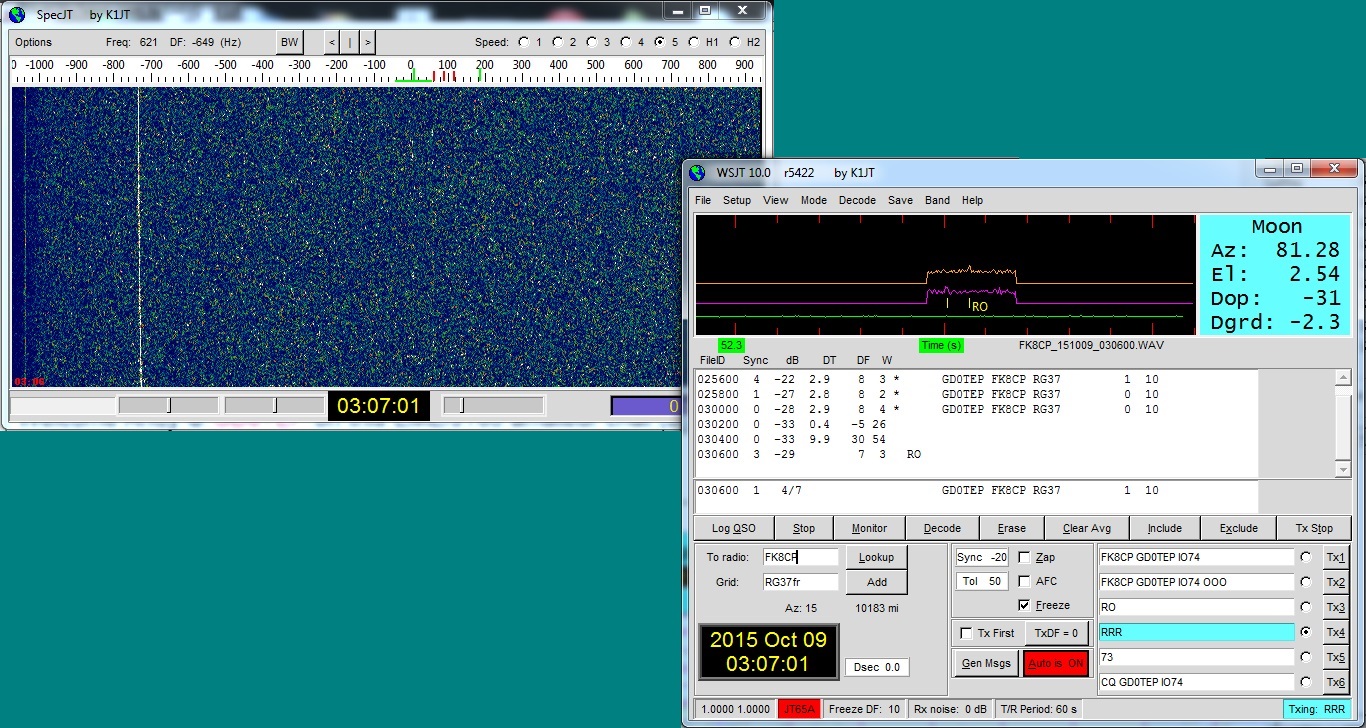This screenshot has height=728, width=1366.
Task: Open the Band menu
Action: pos(937,200)
